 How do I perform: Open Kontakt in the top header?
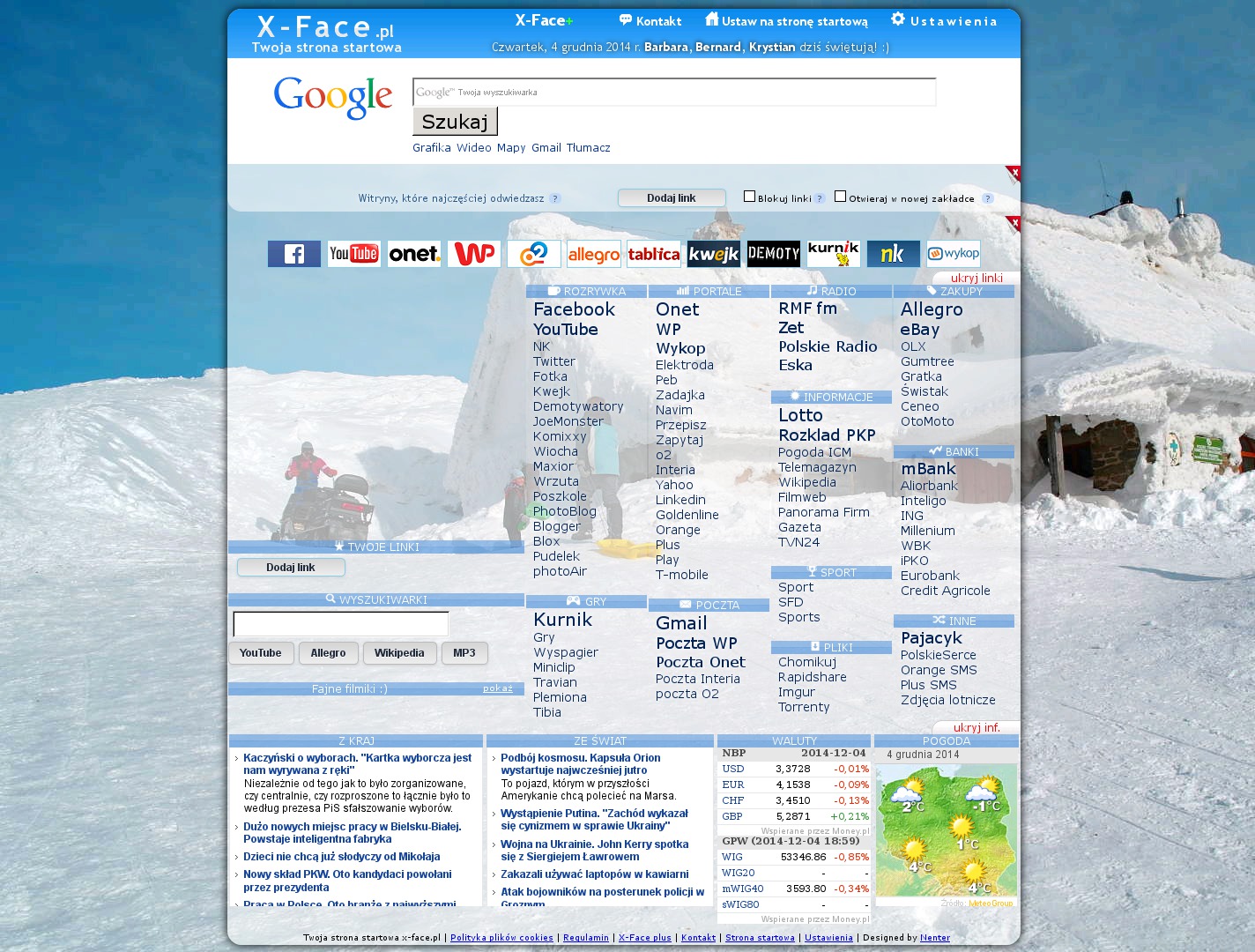pos(650,21)
